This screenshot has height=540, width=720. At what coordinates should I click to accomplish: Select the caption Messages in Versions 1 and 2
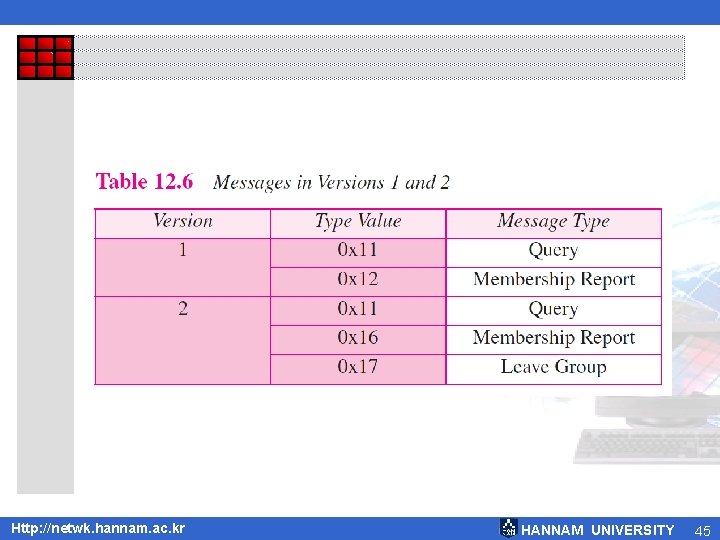click(x=331, y=183)
